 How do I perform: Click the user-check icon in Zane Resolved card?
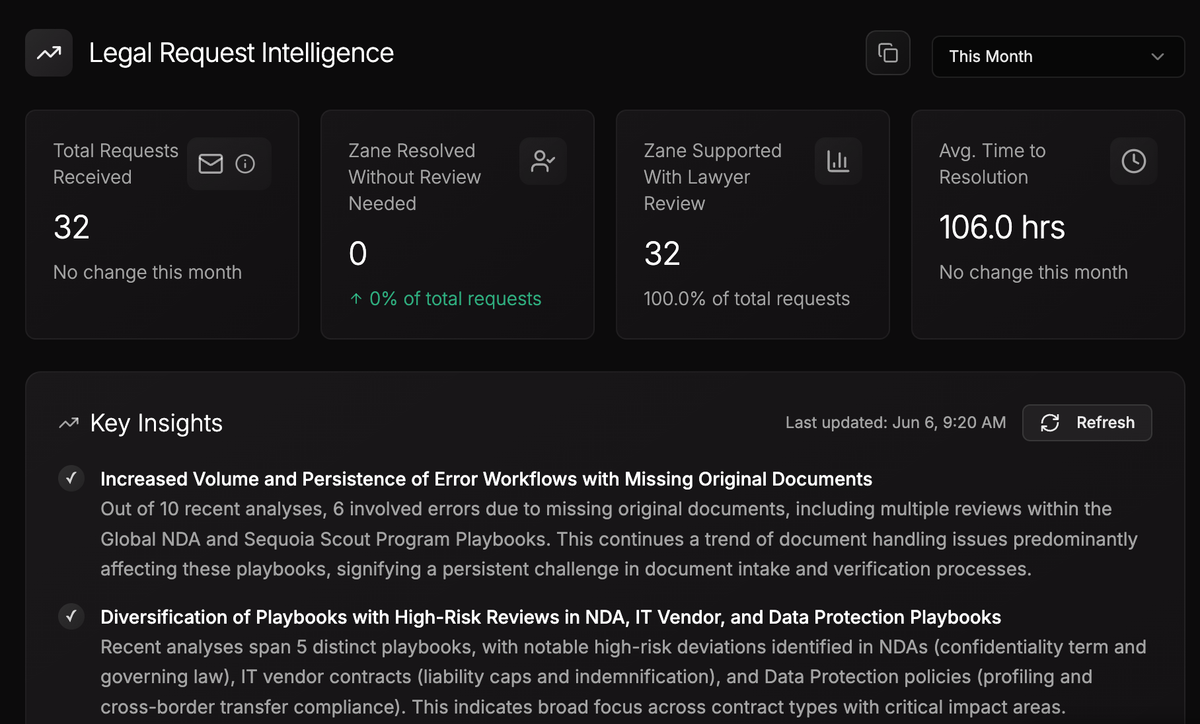tap(543, 161)
